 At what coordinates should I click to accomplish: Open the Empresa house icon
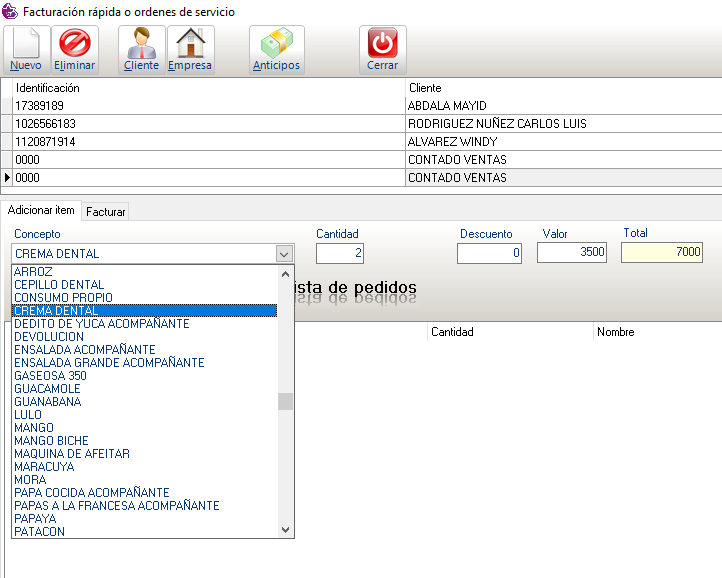189,44
